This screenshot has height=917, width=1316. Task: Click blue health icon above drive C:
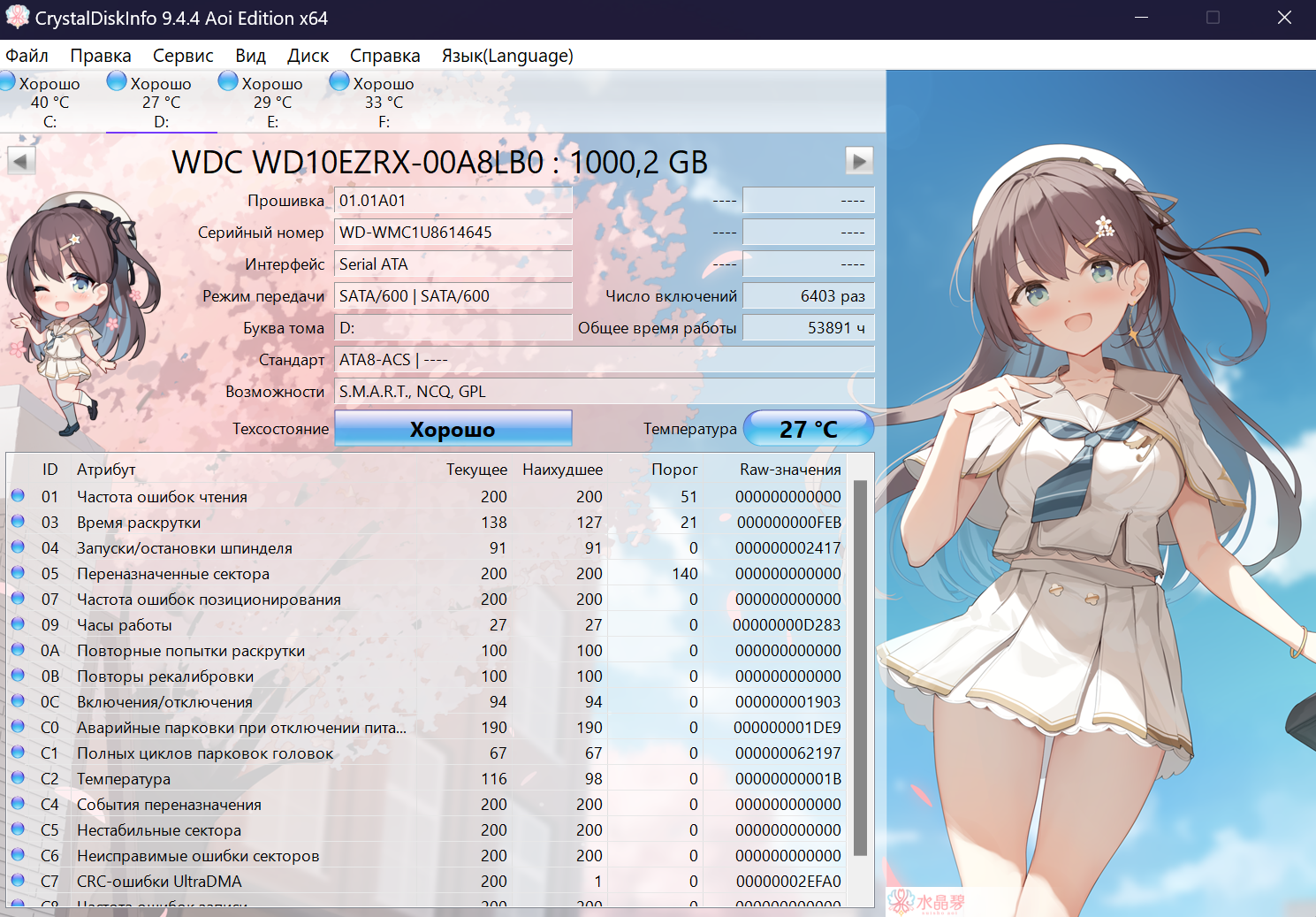point(7,82)
